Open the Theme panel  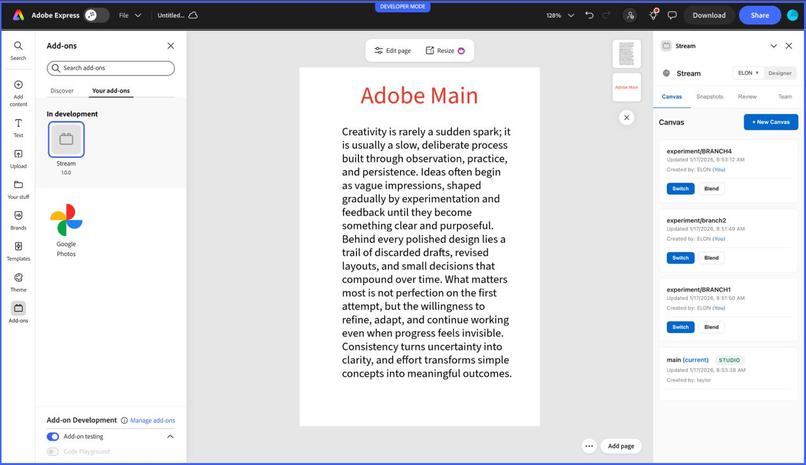click(18, 282)
